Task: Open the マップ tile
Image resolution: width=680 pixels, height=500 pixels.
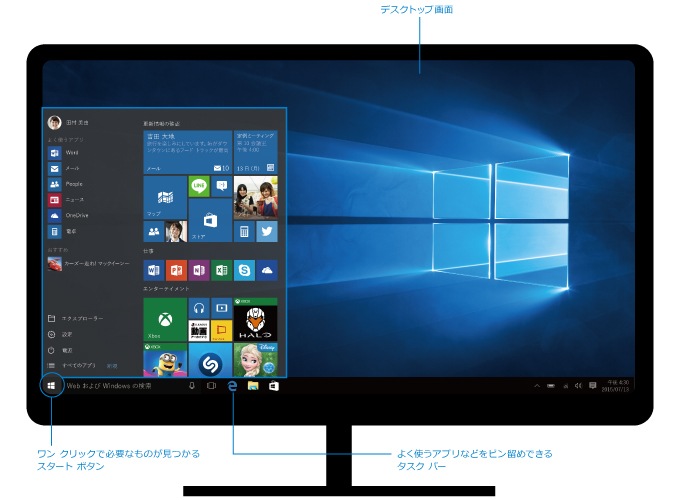Action: coord(165,197)
